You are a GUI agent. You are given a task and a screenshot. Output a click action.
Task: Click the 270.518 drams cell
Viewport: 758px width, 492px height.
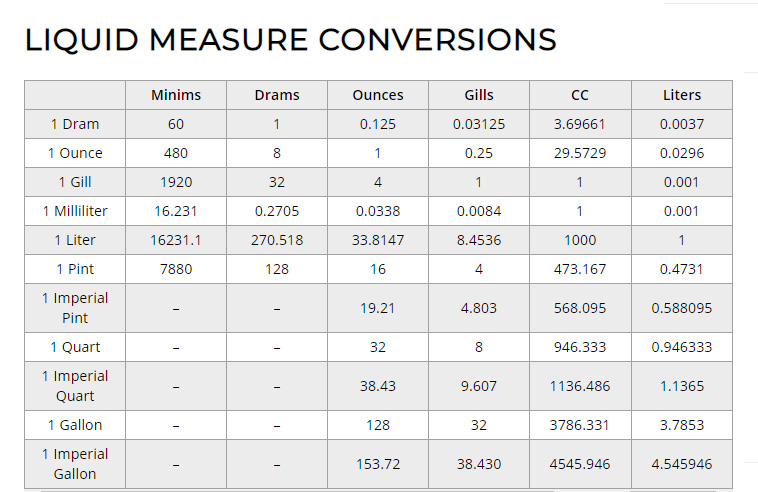coord(277,240)
